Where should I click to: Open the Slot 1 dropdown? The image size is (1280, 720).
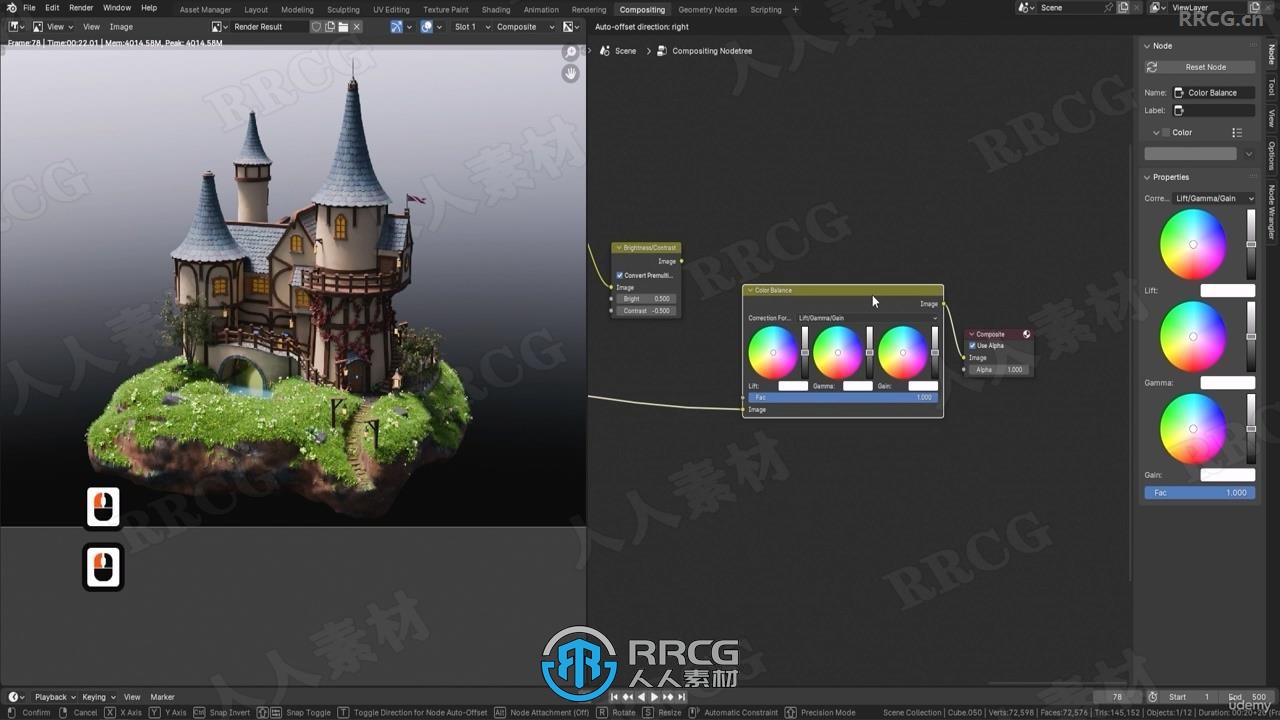point(472,27)
